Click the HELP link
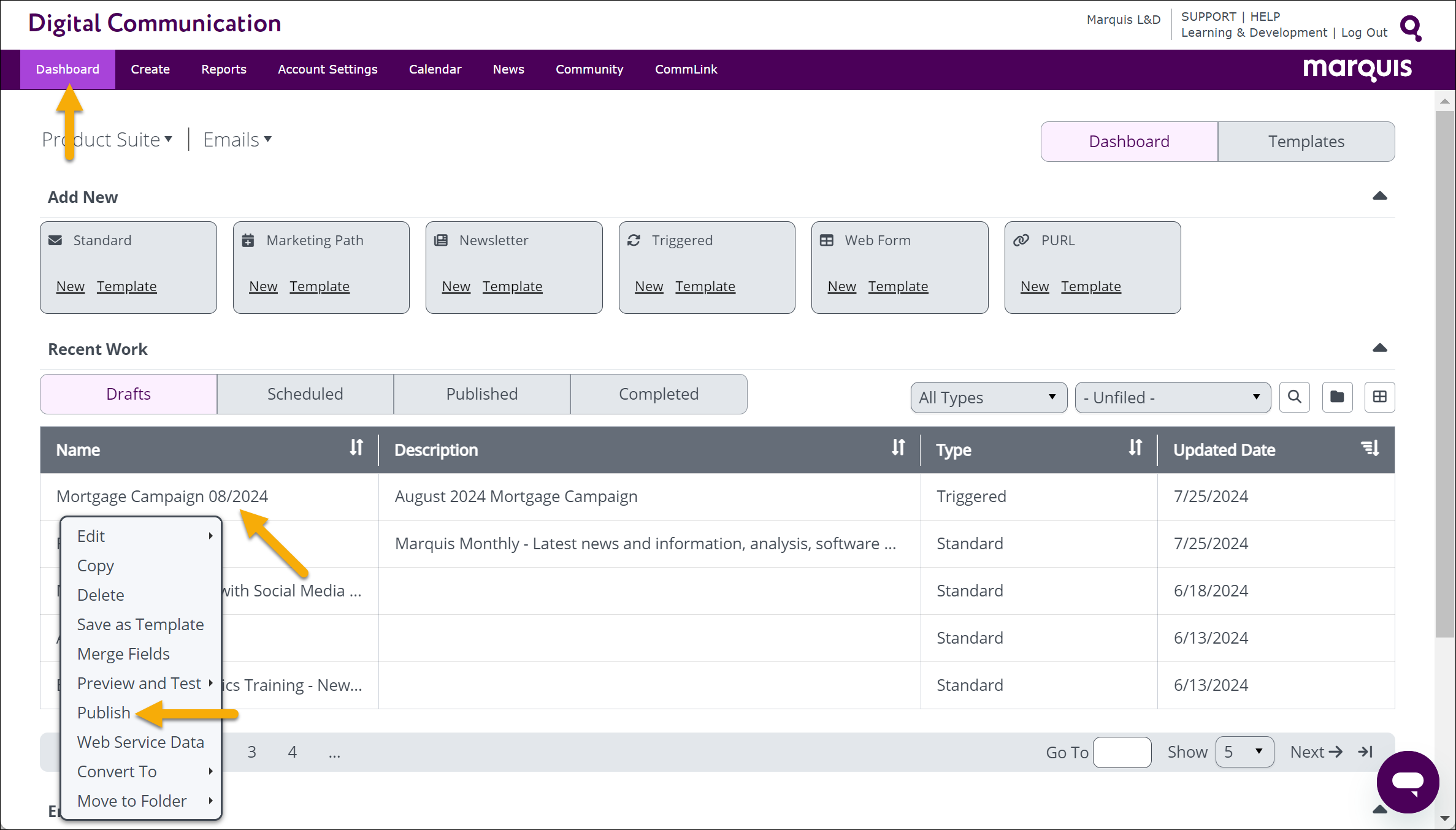The image size is (1456, 830). click(1265, 17)
